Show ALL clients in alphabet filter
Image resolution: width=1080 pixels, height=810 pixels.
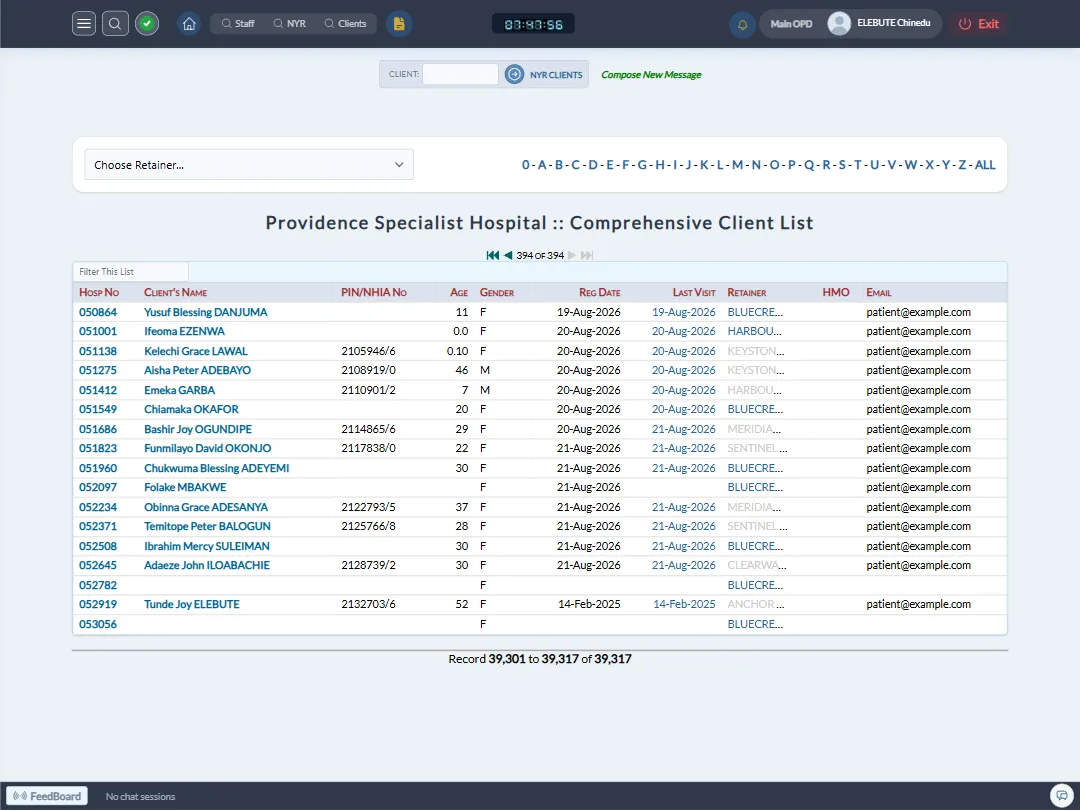click(x=984, y=165)
